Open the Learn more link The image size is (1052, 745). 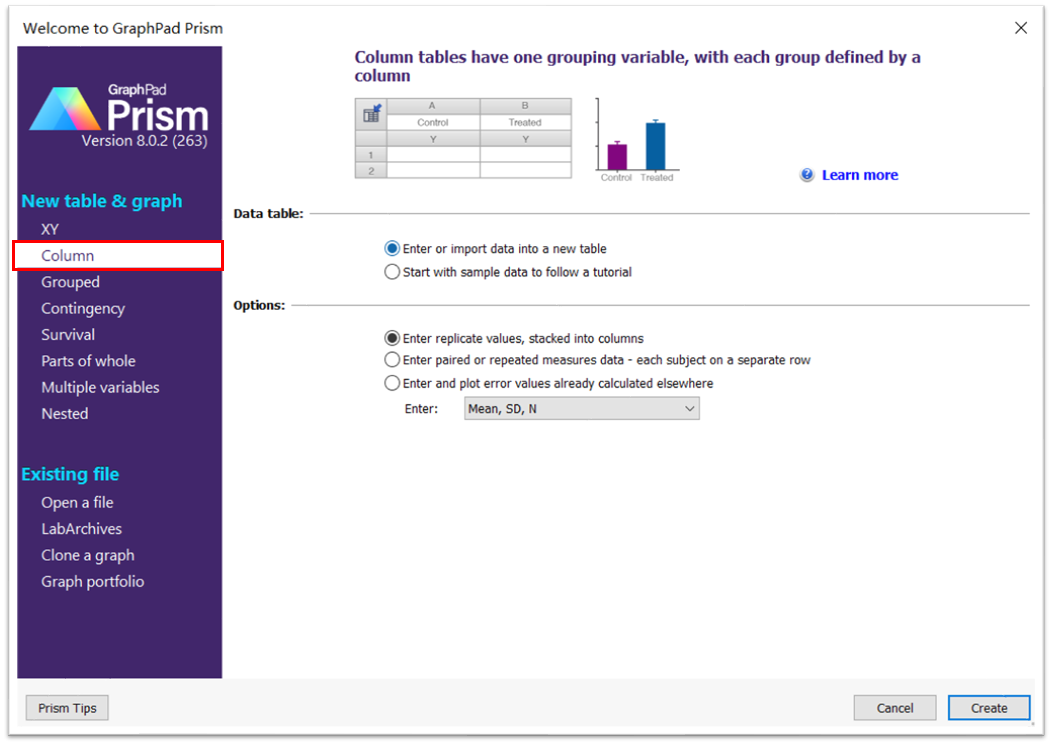coord(859,175)
